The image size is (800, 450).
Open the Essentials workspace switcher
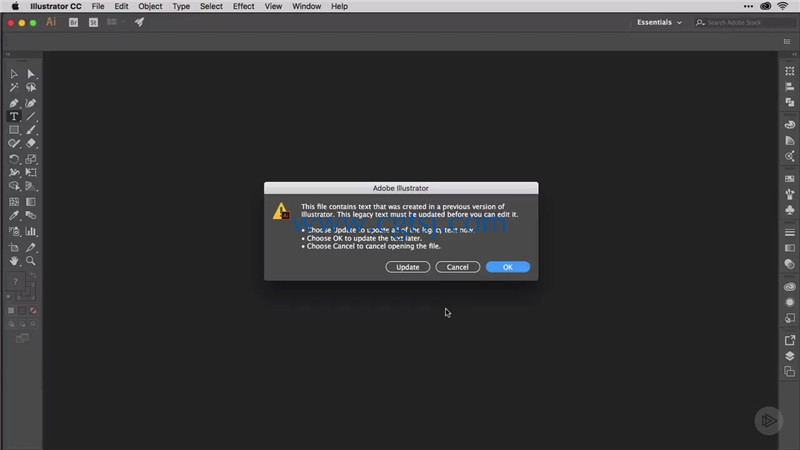coord(659,22)
